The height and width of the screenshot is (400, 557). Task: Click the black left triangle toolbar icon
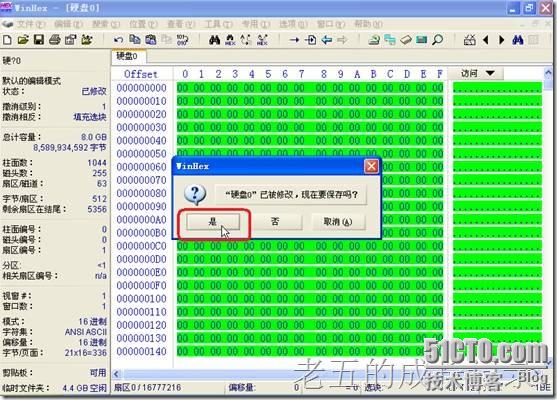(486, 40)
